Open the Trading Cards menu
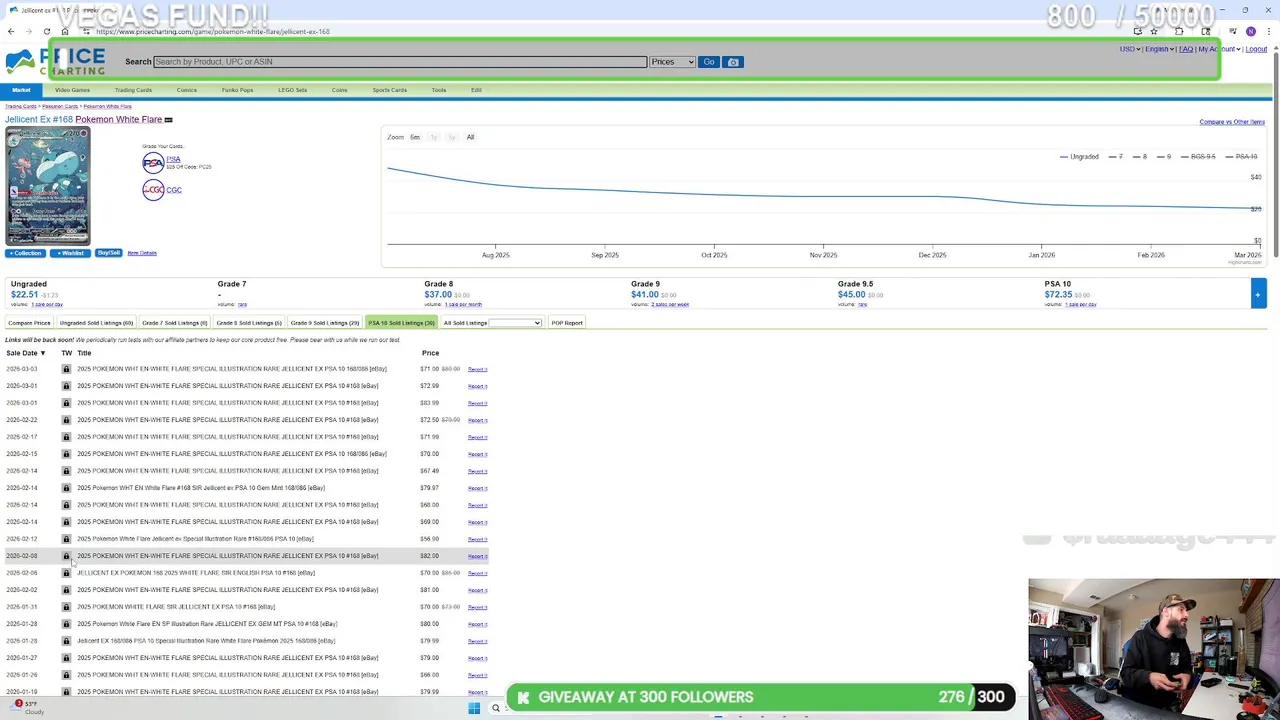Image resolution: width=1280 pixels, height=720 pixels. [x=133, y=90]
